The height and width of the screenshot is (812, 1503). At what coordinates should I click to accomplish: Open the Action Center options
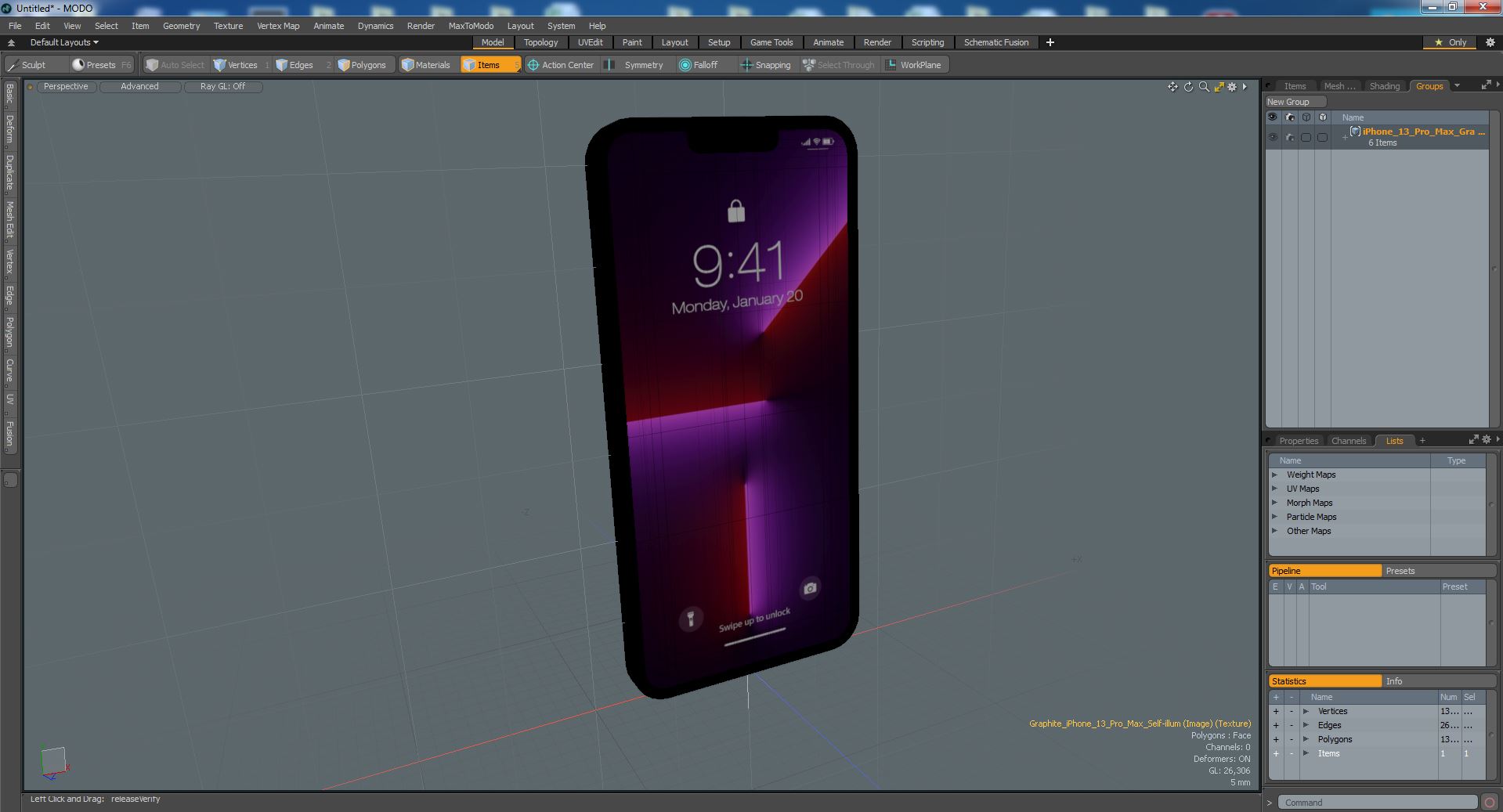562,65
